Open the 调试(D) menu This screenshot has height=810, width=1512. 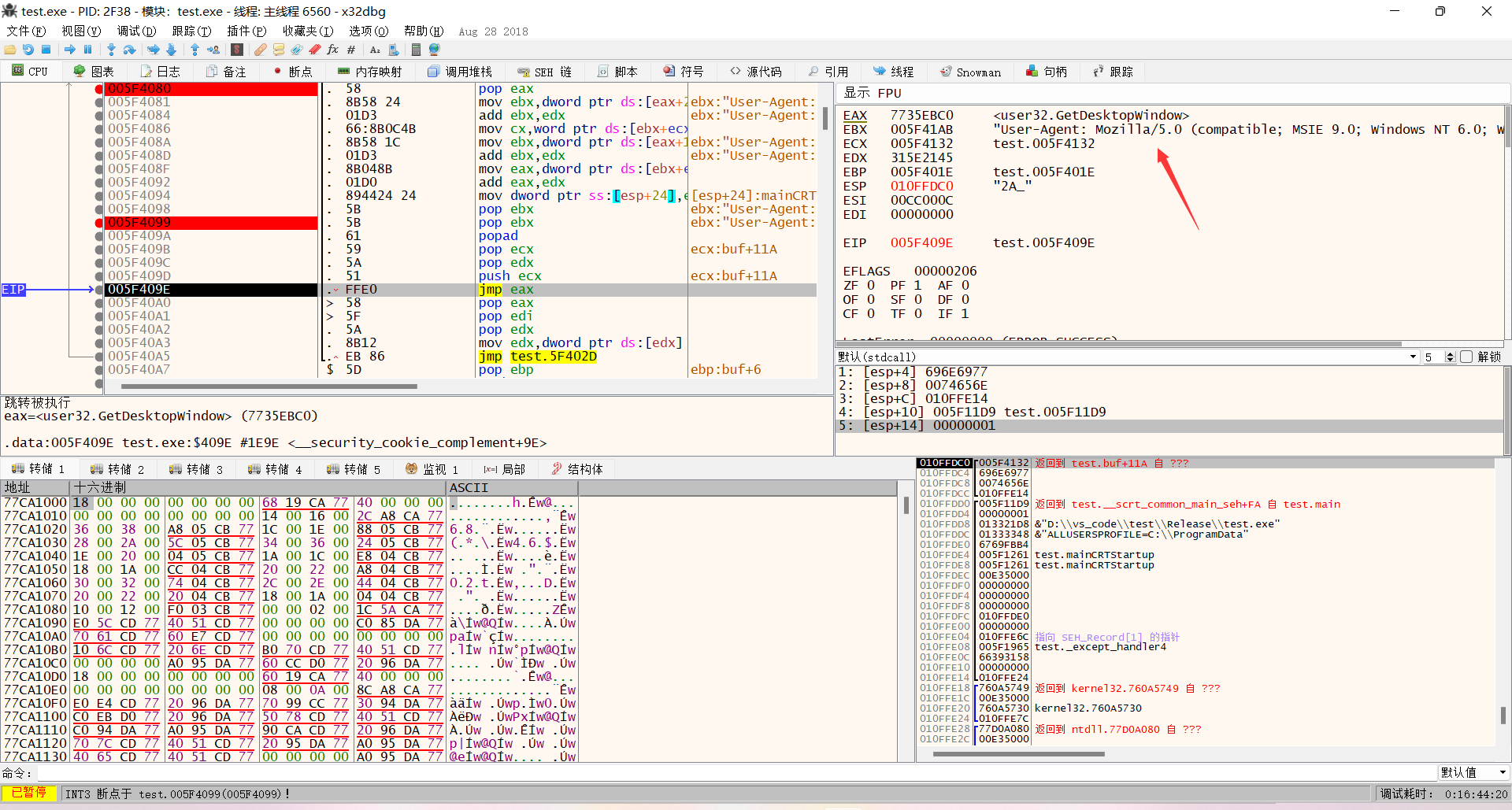(x=136, y=31)
